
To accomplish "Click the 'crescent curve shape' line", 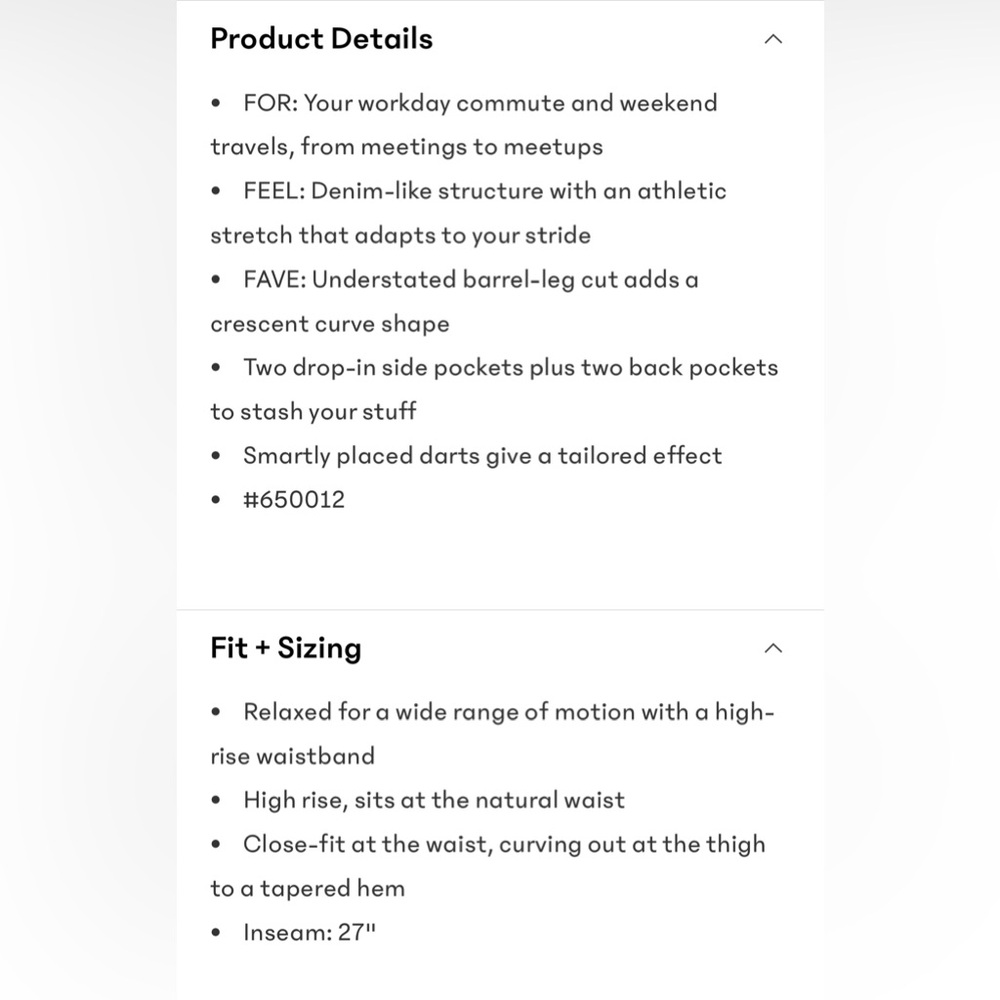I will click(x=330, y=324).
